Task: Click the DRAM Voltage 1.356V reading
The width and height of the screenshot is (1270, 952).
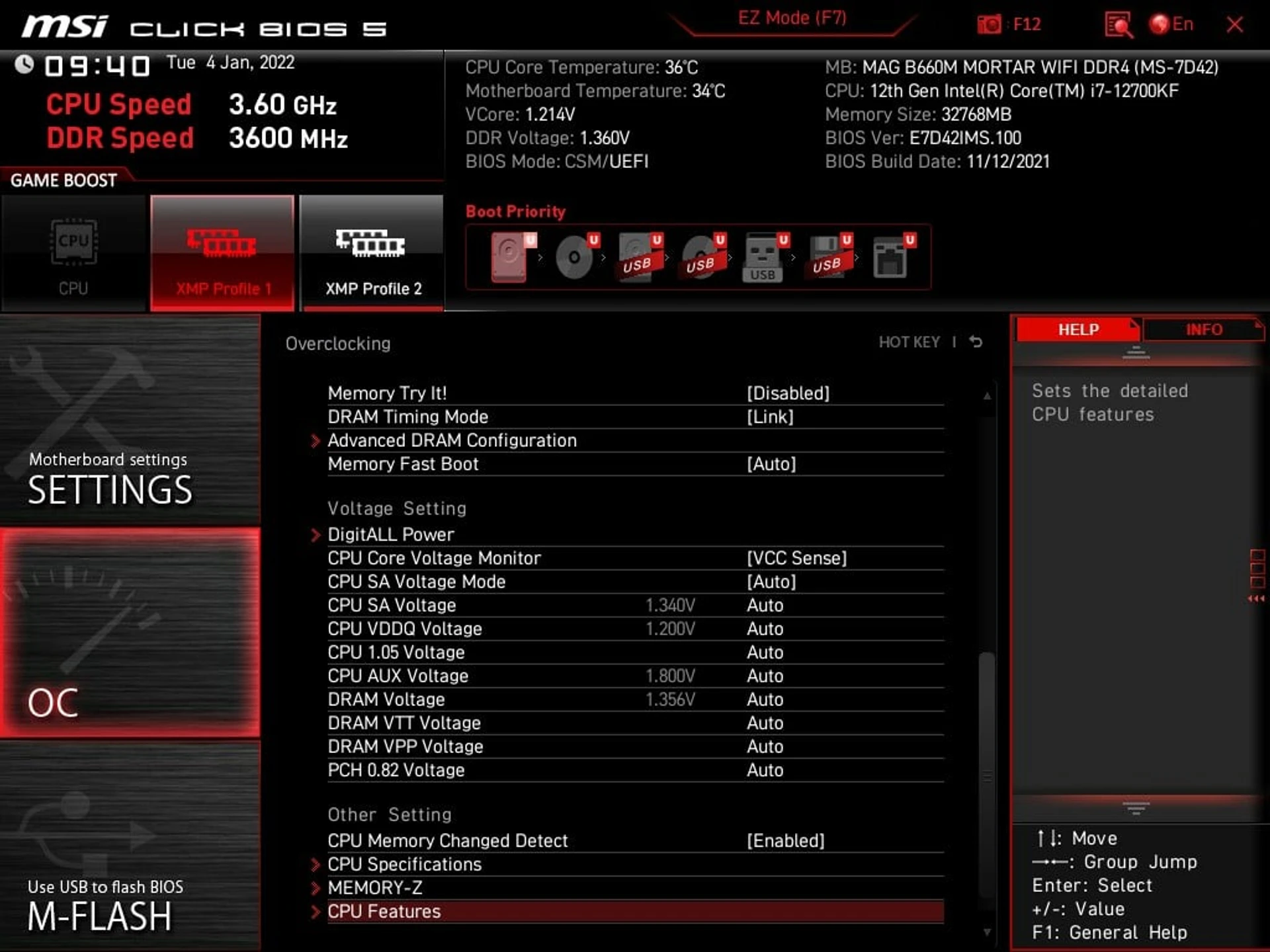Action: click(x=670, y=699)
